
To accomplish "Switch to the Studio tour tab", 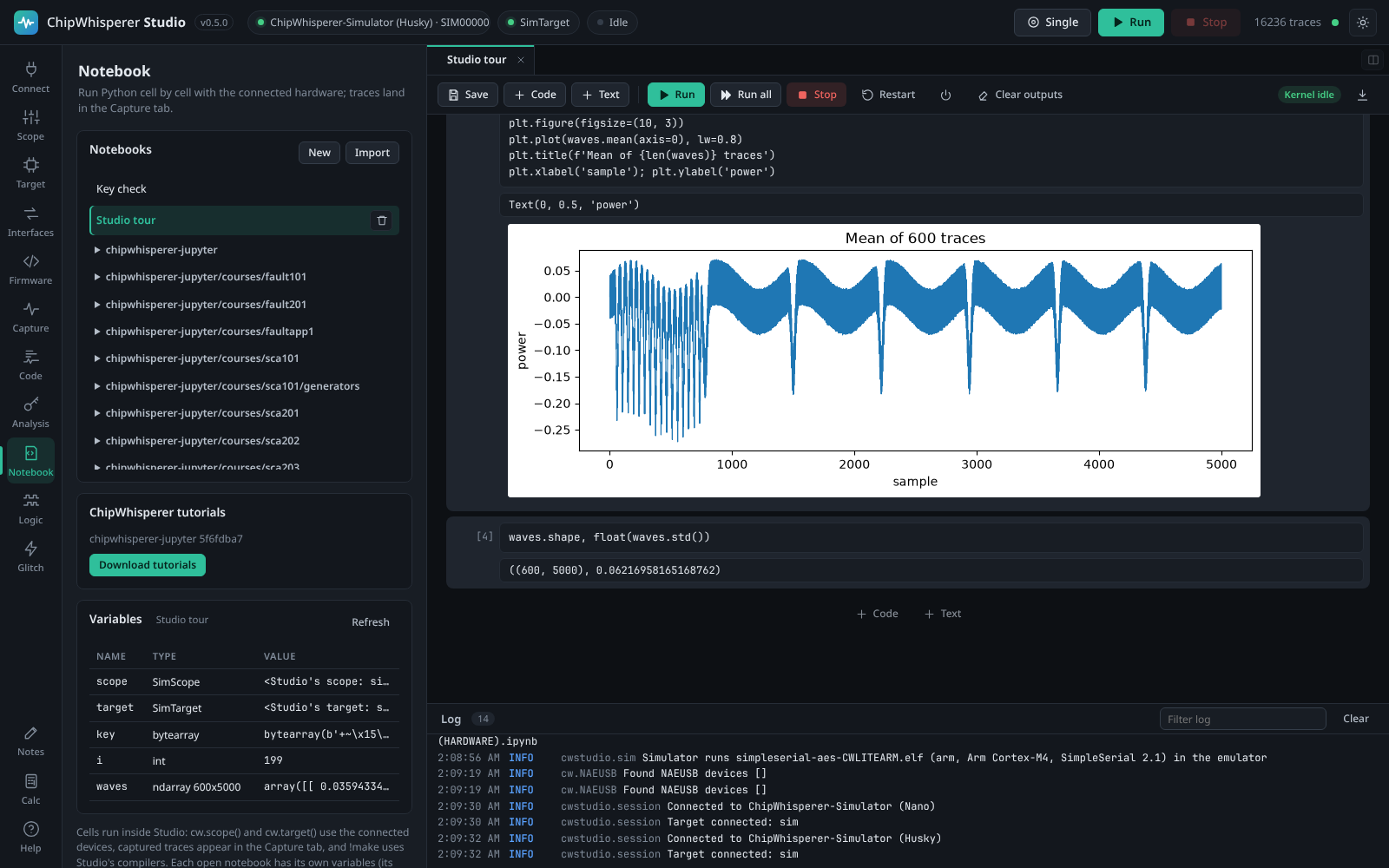I will [477, 60].
